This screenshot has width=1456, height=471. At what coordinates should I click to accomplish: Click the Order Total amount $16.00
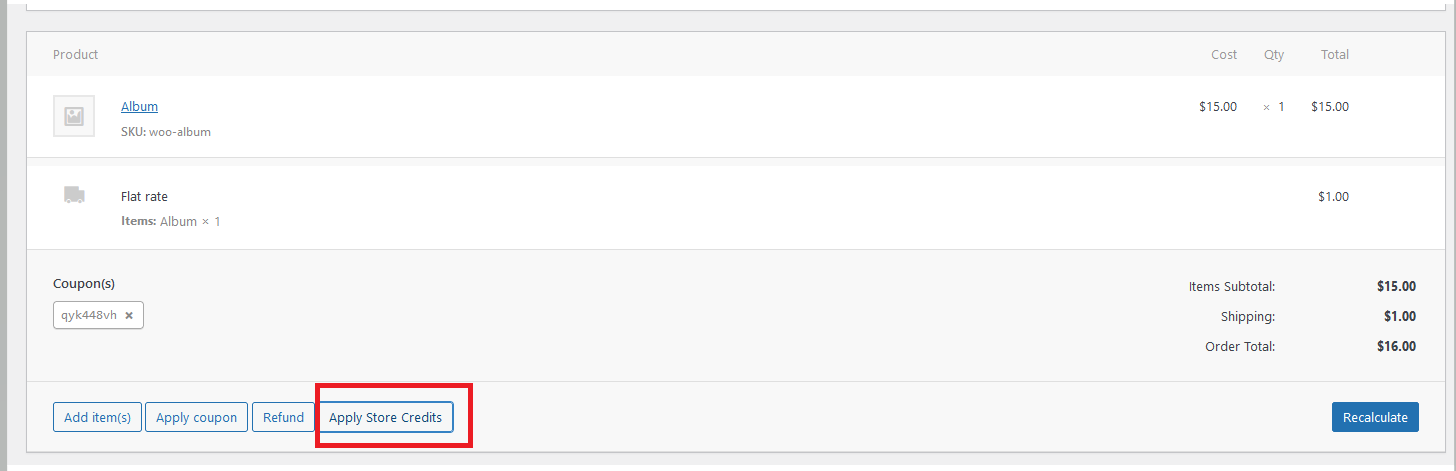pos(1396,347)
